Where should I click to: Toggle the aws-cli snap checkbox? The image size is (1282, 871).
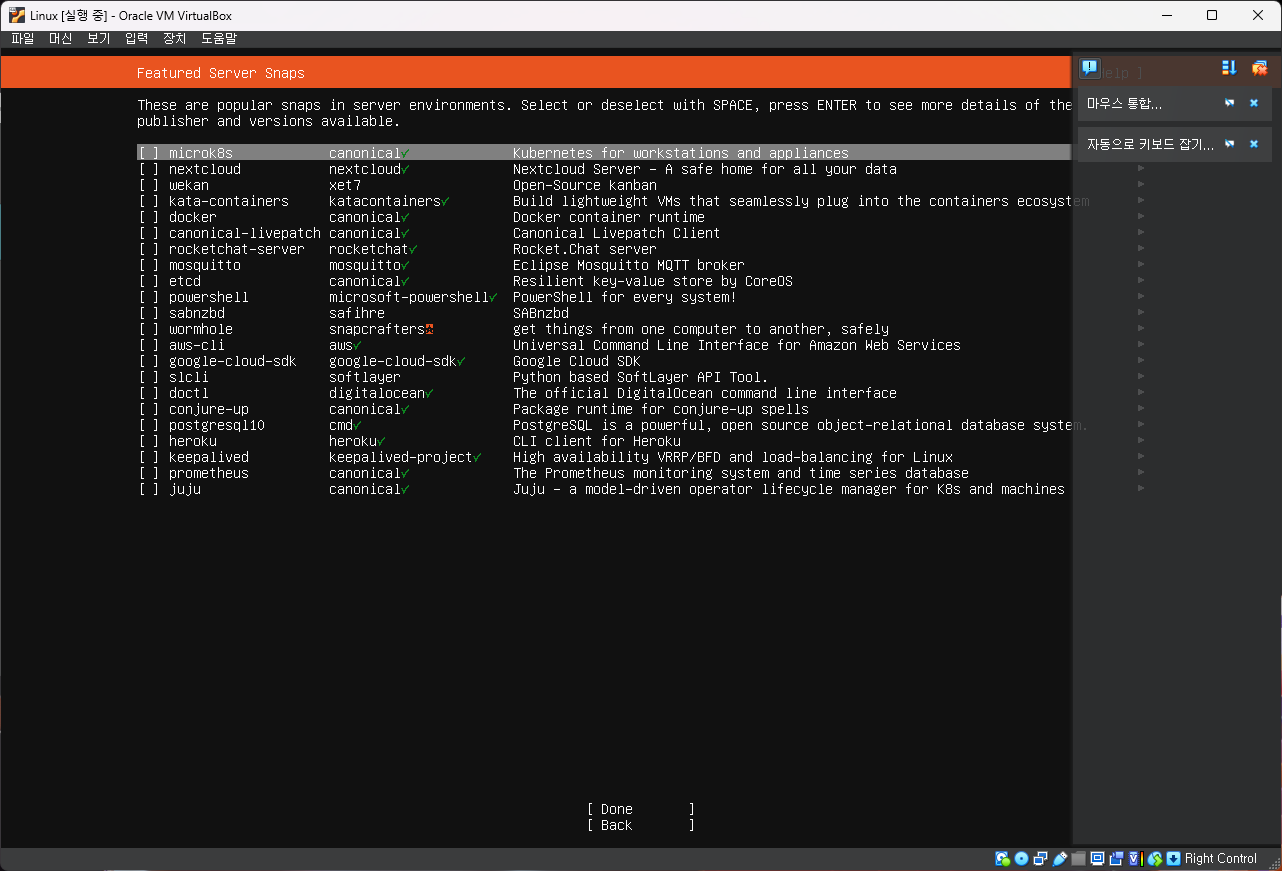(x=148, y=345)
